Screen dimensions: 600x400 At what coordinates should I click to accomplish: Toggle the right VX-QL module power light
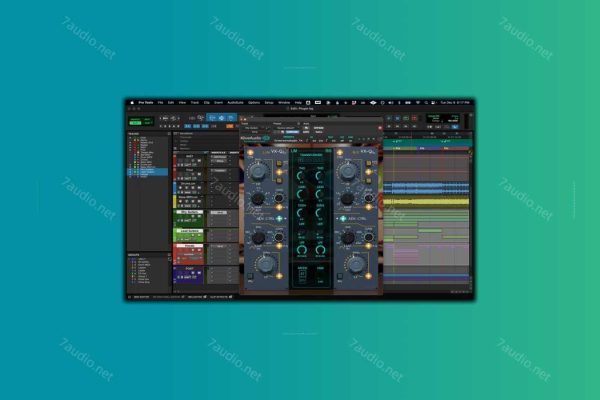(x=339, y=152)
